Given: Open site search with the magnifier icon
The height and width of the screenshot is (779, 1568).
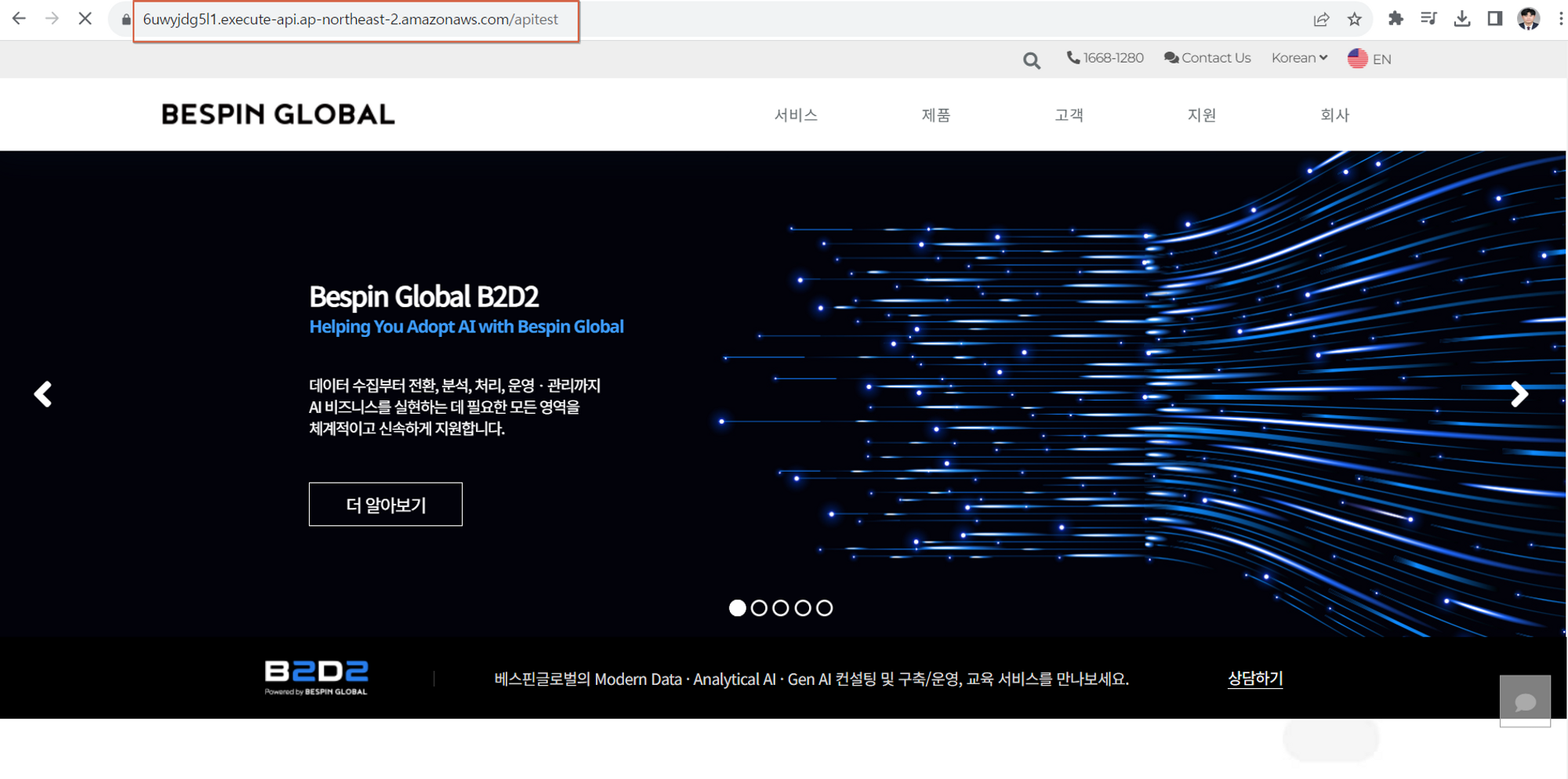Looking at the screenshot, I should click(1032, 60).
